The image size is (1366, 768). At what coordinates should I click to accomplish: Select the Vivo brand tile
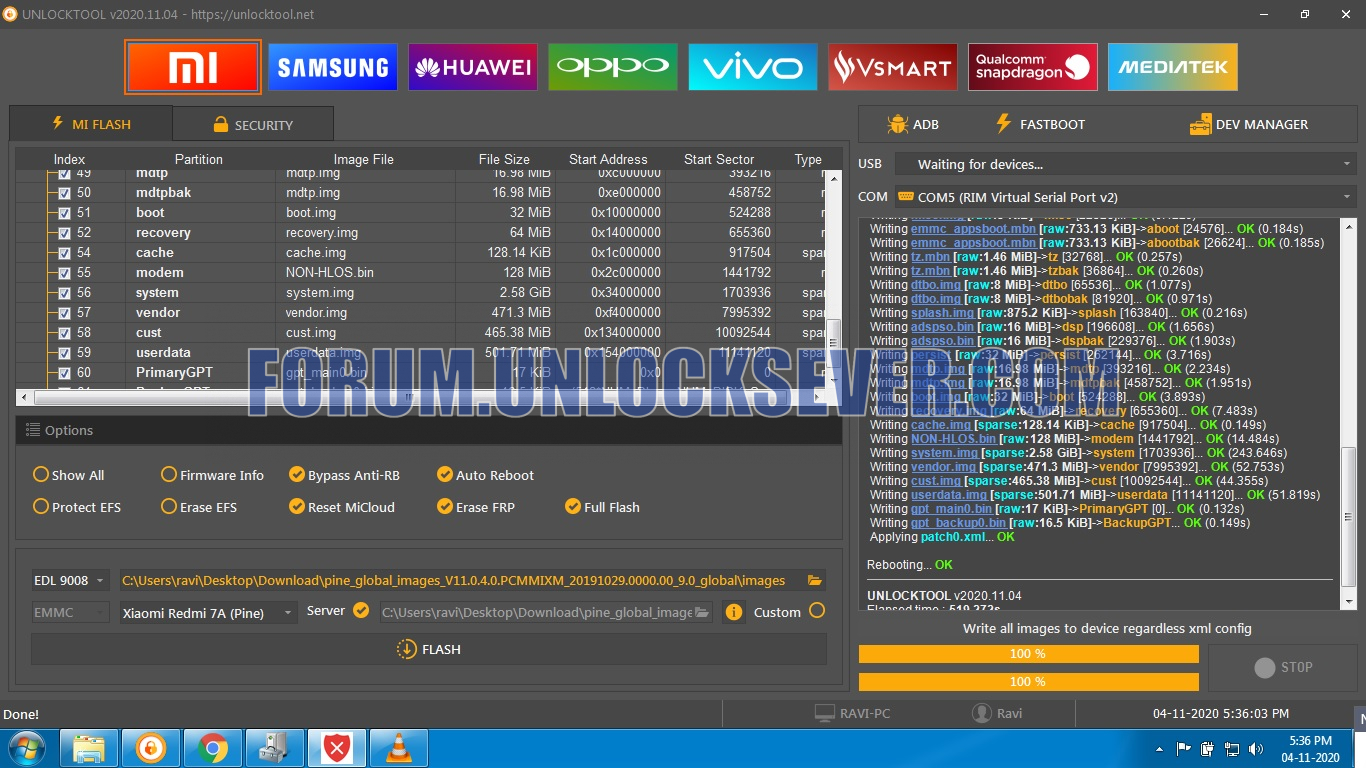(x=753, y=67)
